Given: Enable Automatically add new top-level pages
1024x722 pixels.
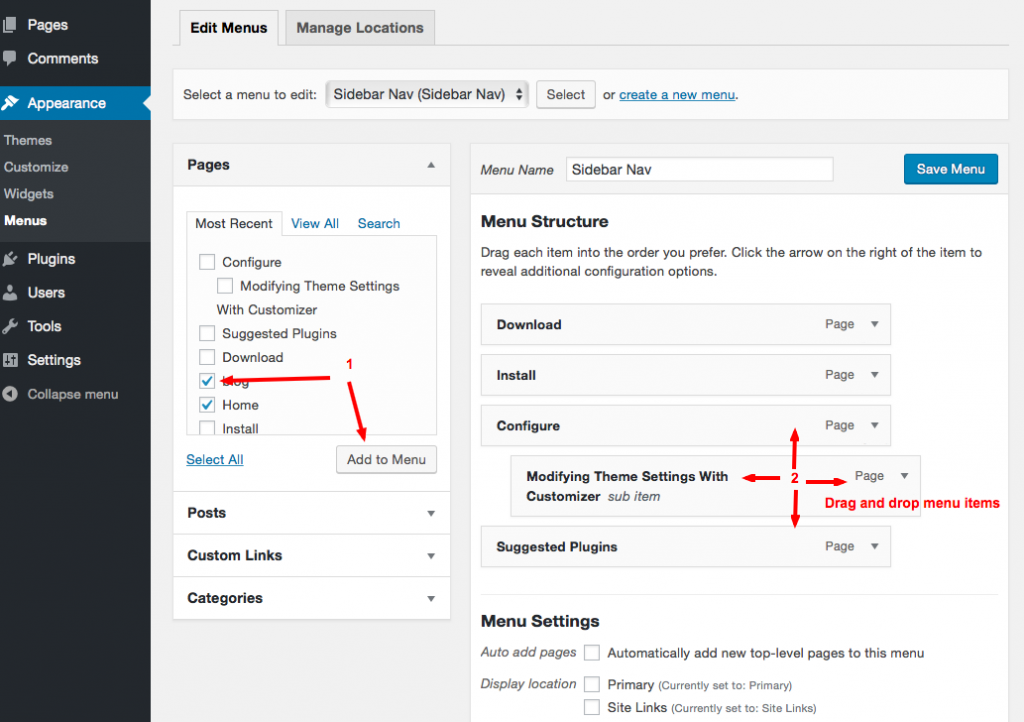Looking at the screenshot, I should click(x=592, y=653).
